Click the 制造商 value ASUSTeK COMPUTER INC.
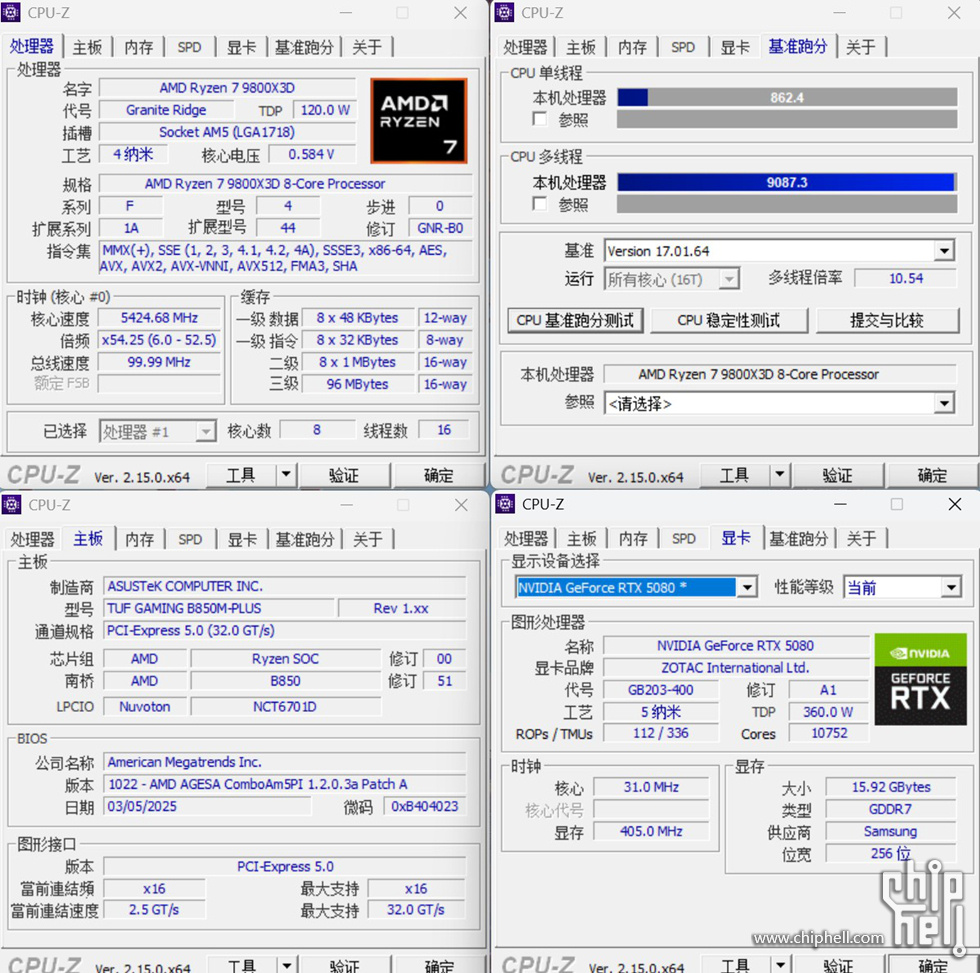 point(284,586)
